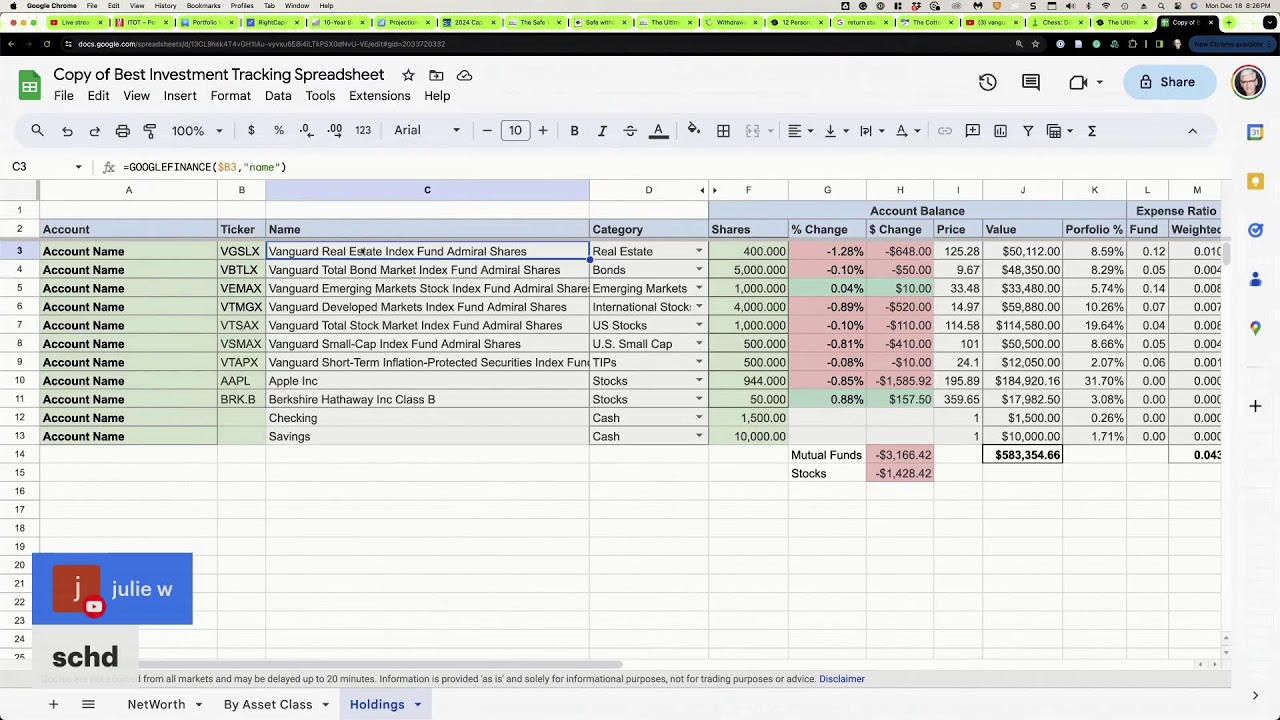Open the Name box dropdown arrow
This screenshot has width=1280, height=720.
point(78,167)
